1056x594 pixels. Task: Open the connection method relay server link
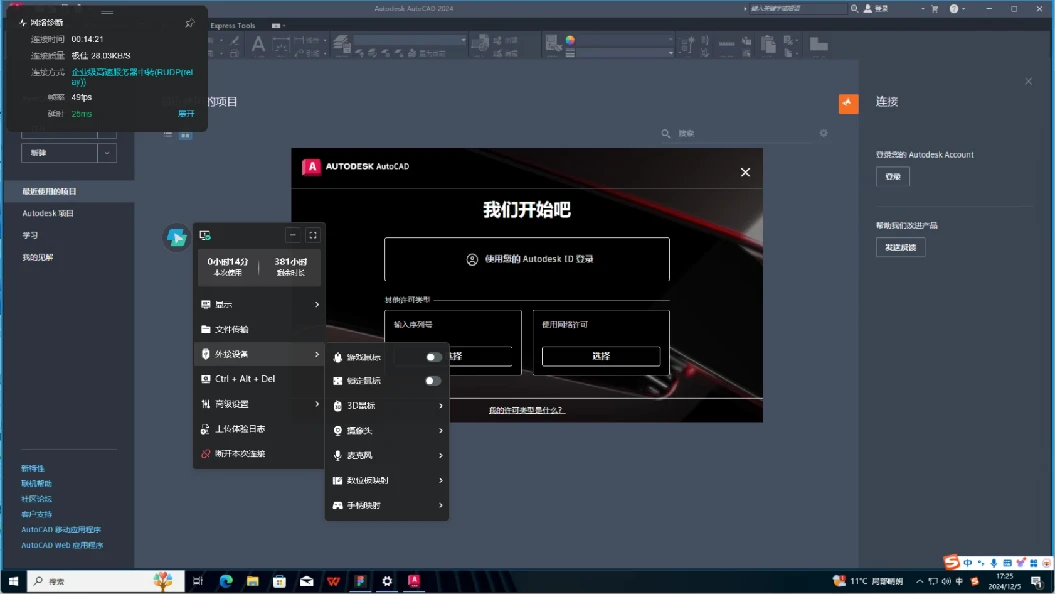click(133, 77)
